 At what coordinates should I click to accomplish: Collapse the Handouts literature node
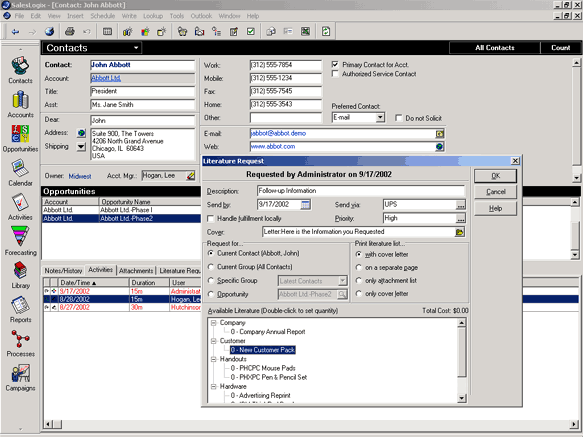[214, 359]
